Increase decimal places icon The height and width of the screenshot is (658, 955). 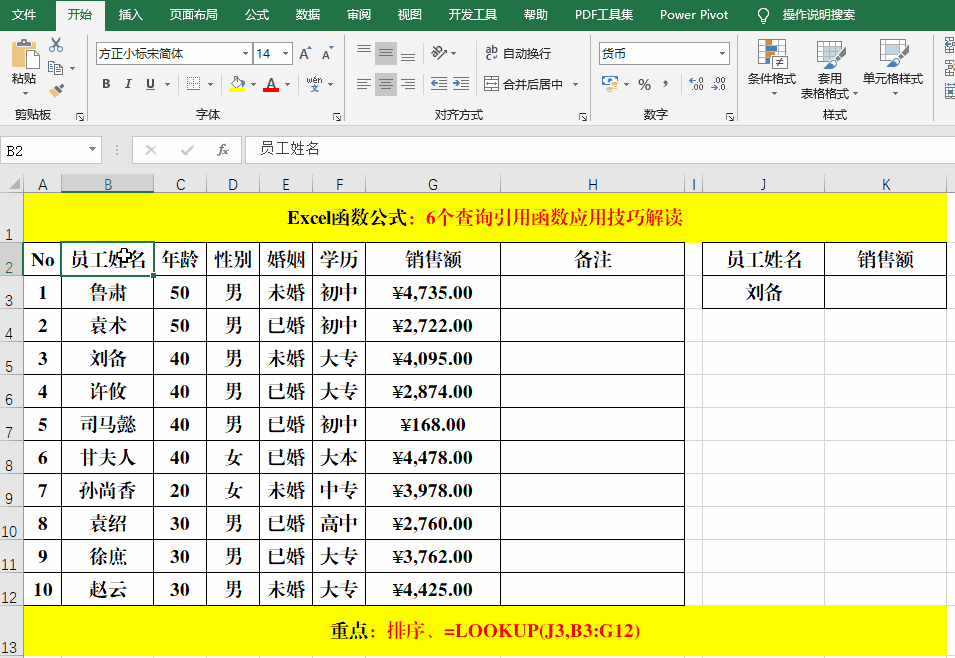[x=696, y=84]
